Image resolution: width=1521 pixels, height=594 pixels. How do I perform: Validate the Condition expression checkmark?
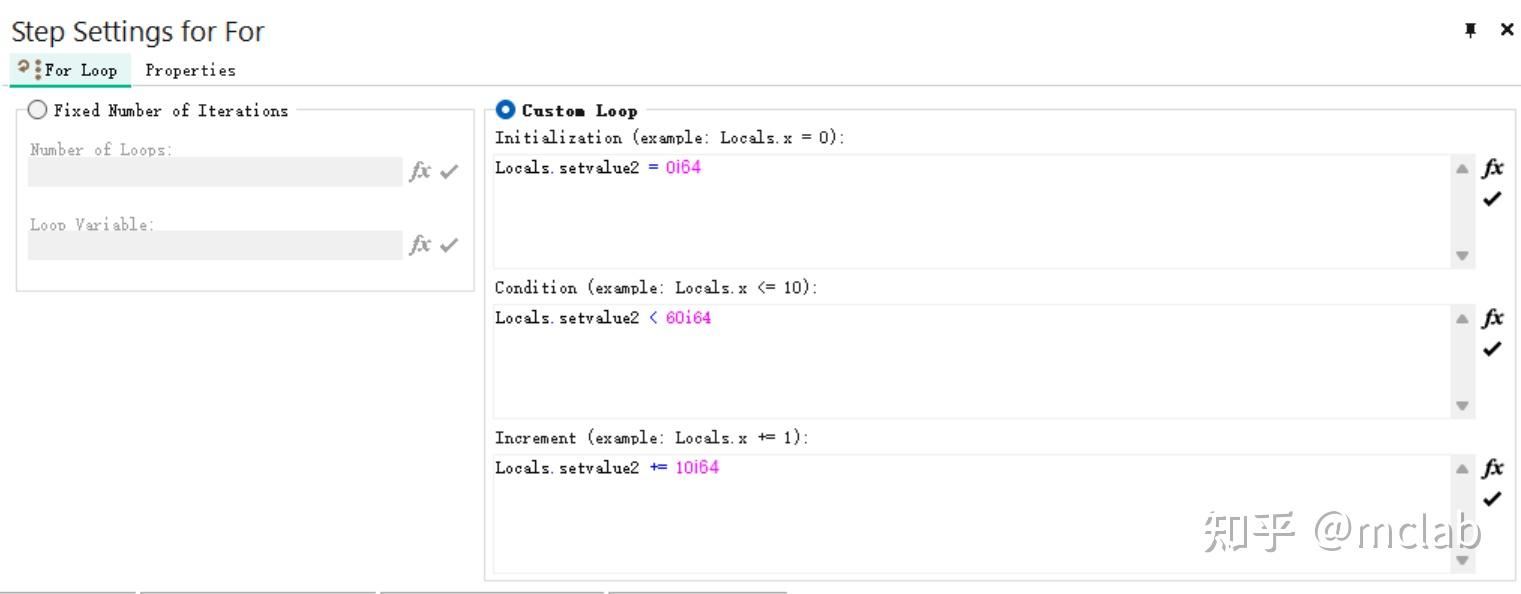tap(1492, 348)
